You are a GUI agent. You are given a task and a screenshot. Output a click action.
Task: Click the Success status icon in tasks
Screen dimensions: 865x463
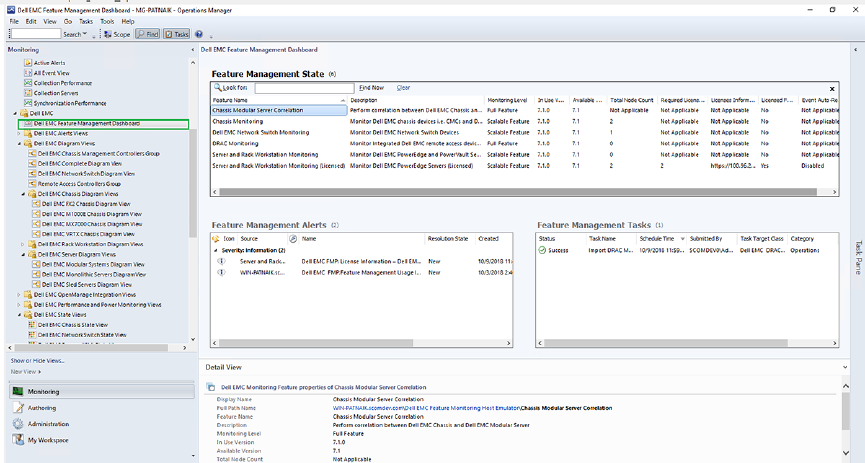[542, 251]
